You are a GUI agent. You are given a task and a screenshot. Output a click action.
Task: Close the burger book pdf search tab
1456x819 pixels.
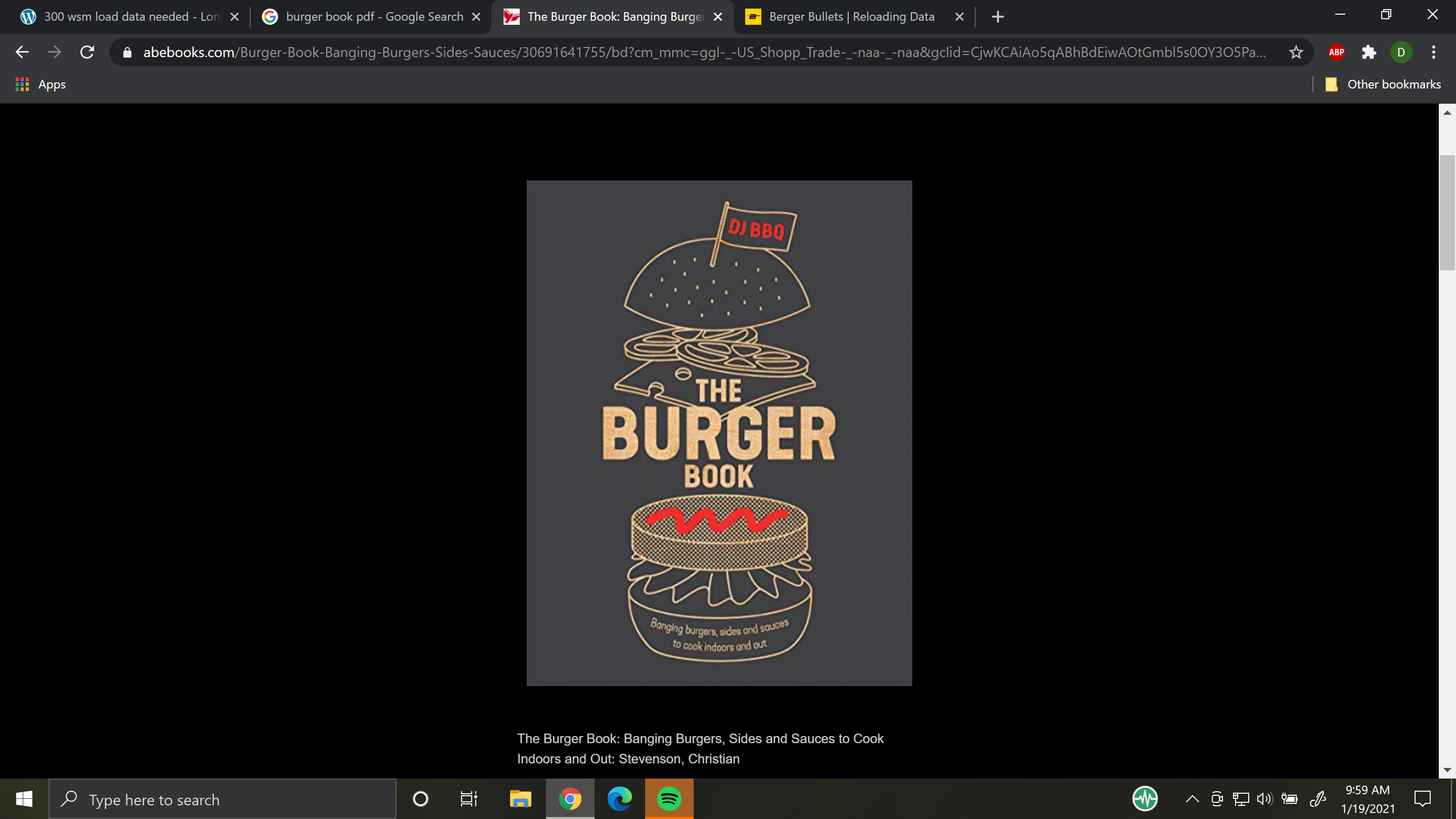pyautogui.click(x=476, y=17)
